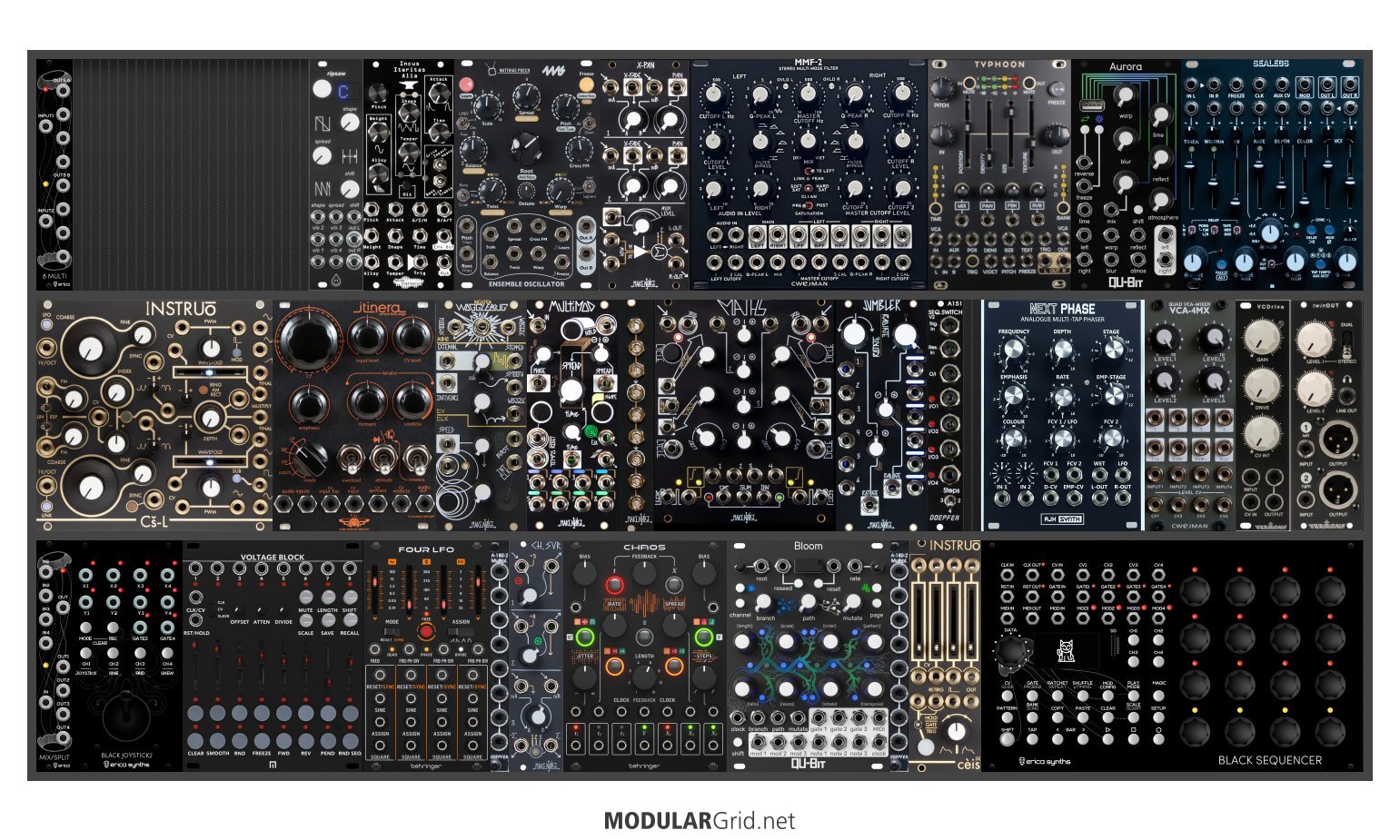Viewport: 1400px width, 840px height.
Task: Click the left XLR output on twinOUT
Action: coord(1337,440)
